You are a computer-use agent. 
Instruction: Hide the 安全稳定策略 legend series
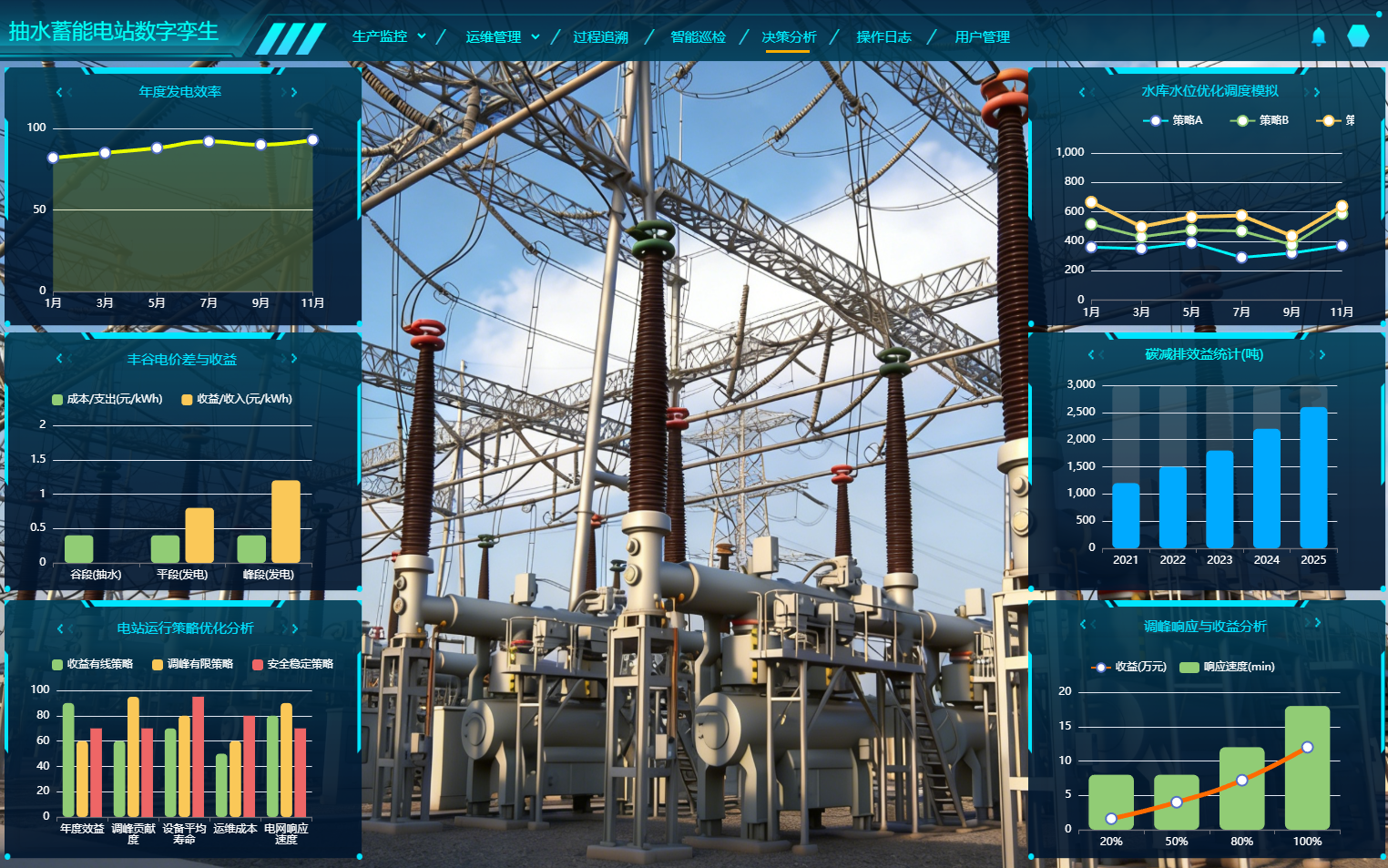pyautogui.click(x=292, y=664)
